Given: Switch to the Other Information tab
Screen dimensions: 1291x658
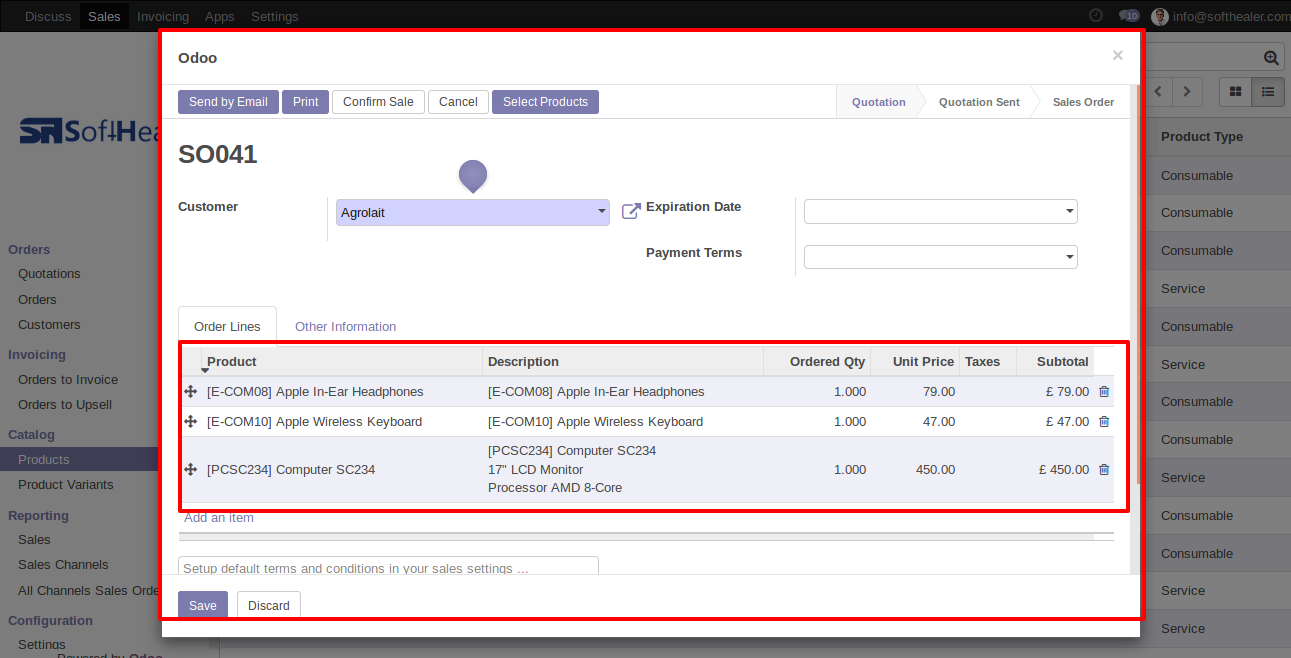Looking at the screenshot, I should pyautogui.click(x=346, y=327).
